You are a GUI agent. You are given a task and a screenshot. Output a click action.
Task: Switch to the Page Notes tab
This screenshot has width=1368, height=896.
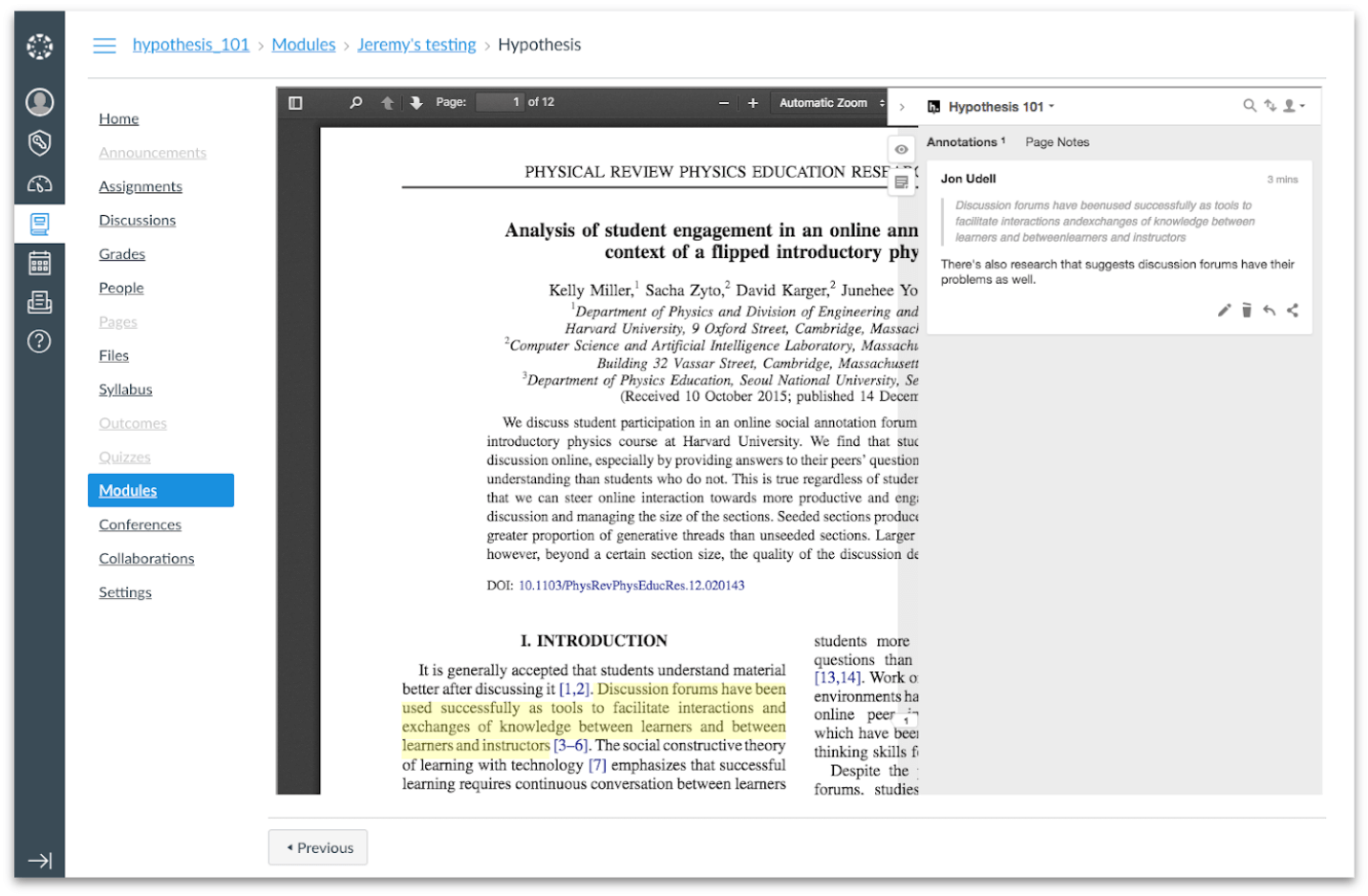1057,142
